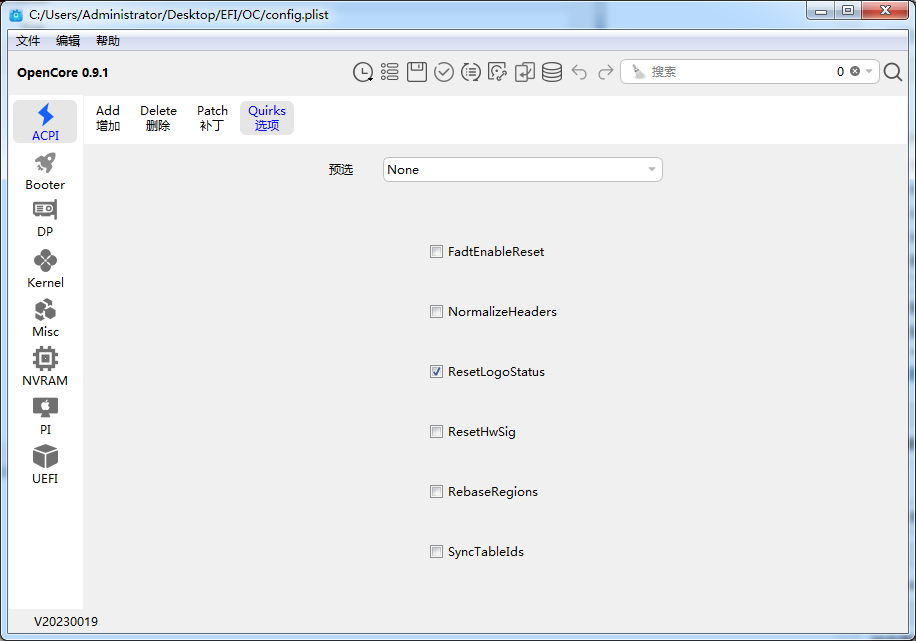The height and width of the screenshot is (641, 916).
Task: Open the recent files clock icon
Action: (x=363, y=72)
